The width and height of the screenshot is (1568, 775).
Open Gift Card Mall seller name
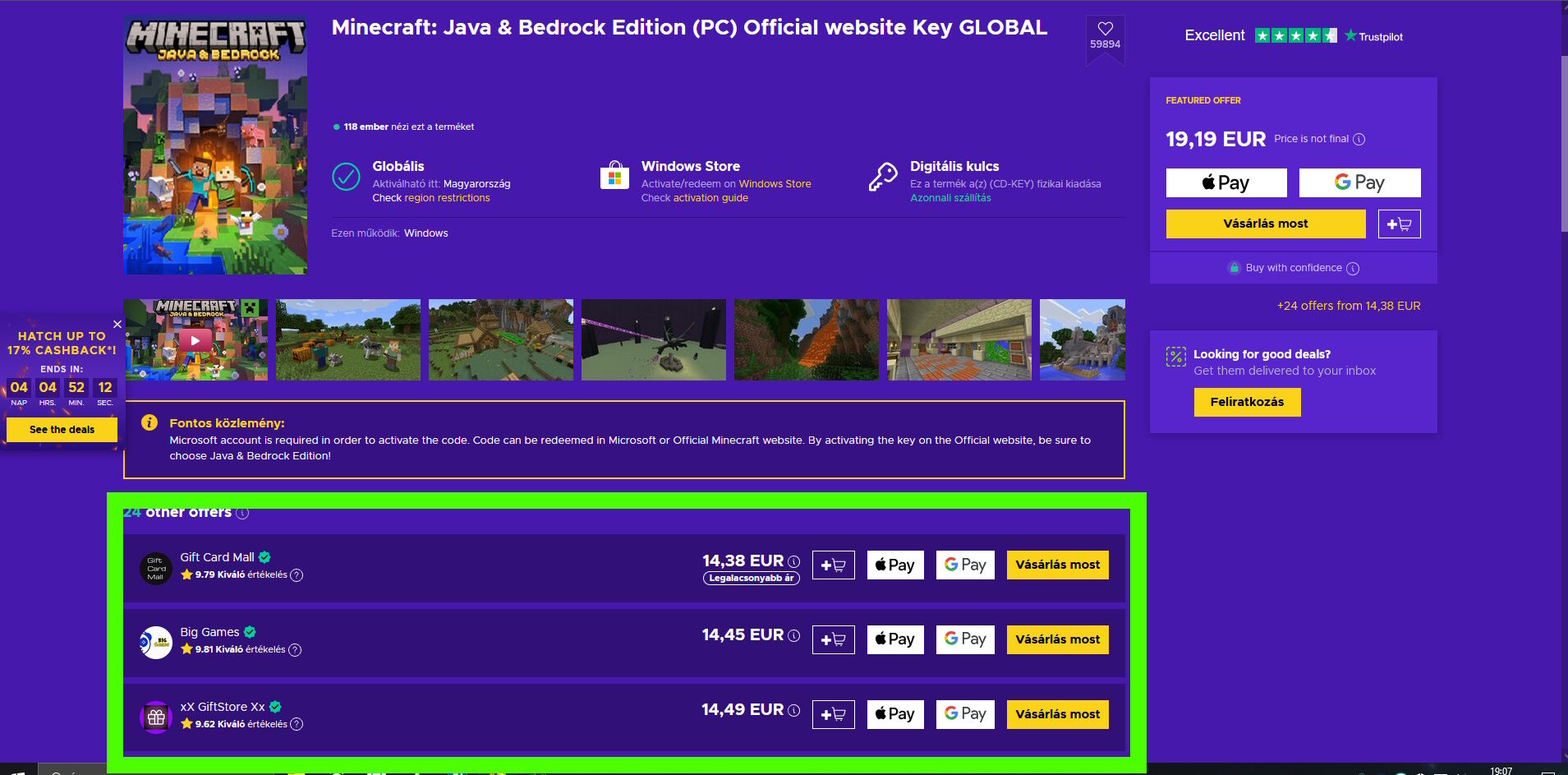tap(217, 557)
